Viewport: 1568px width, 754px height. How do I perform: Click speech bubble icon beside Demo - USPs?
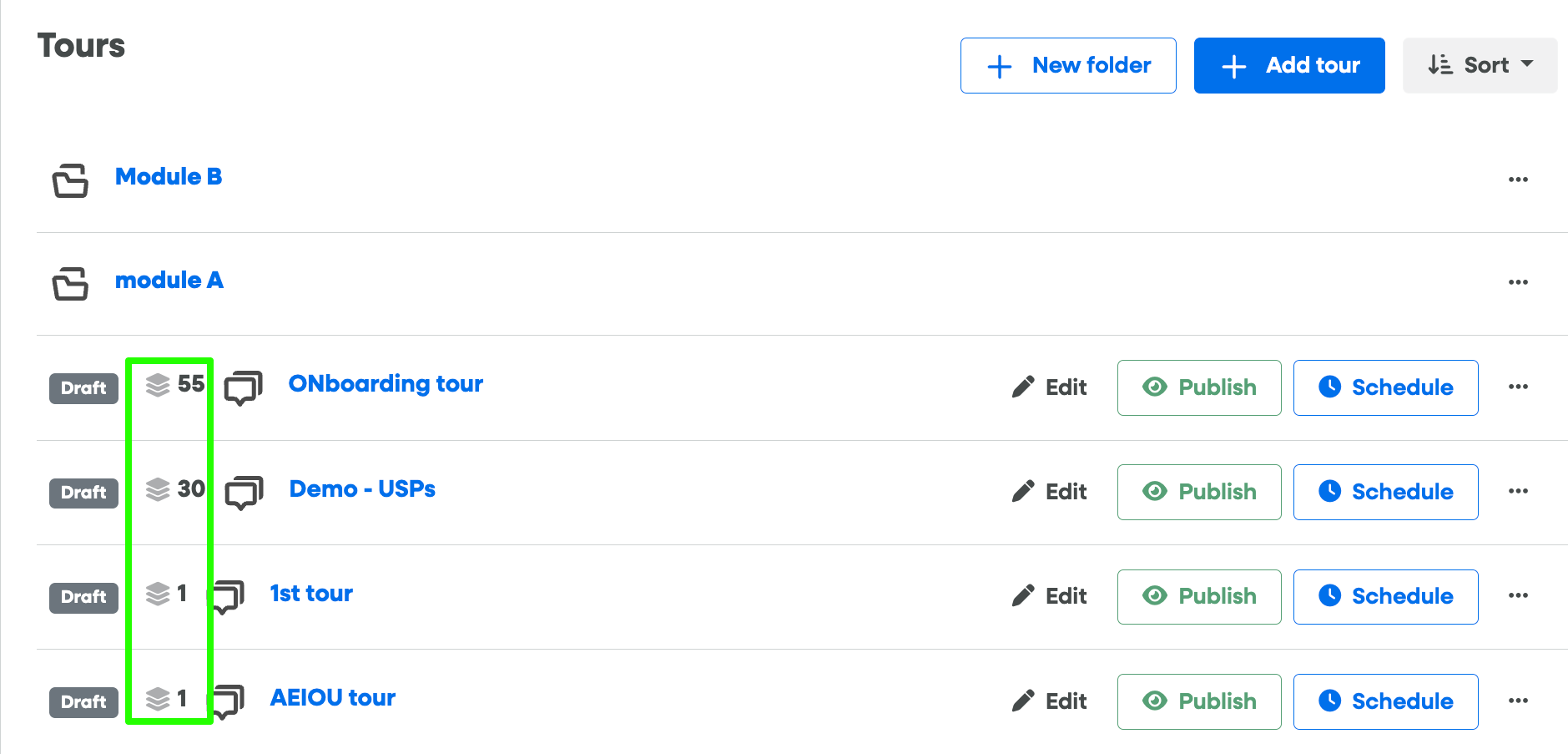(x=244, y=493)
